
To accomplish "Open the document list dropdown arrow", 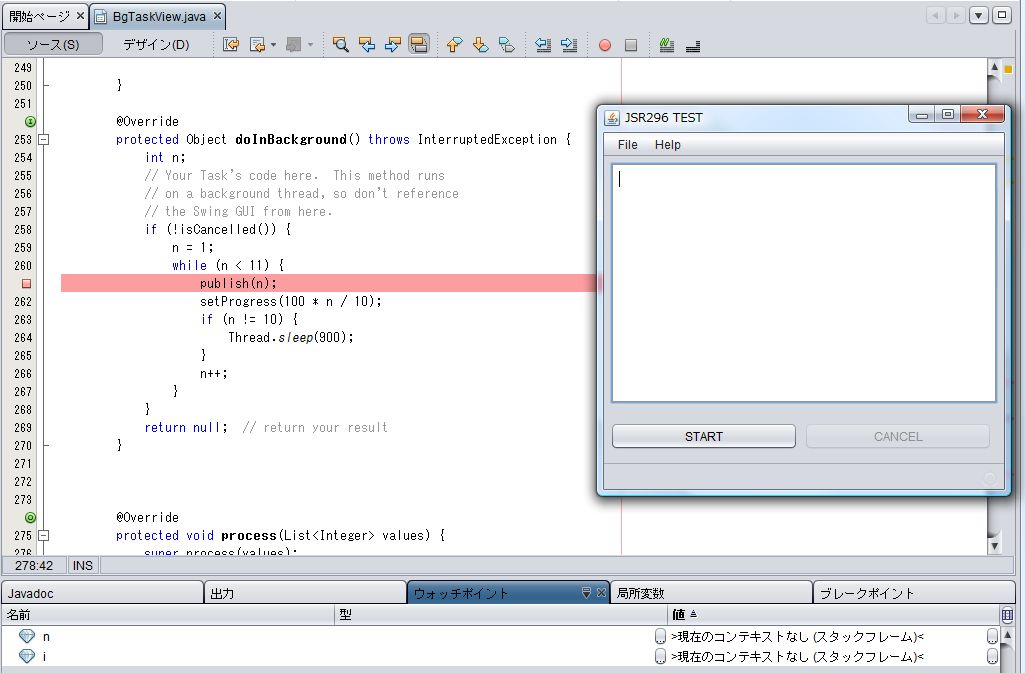I will pyautogui.click(x=978, y=15).
